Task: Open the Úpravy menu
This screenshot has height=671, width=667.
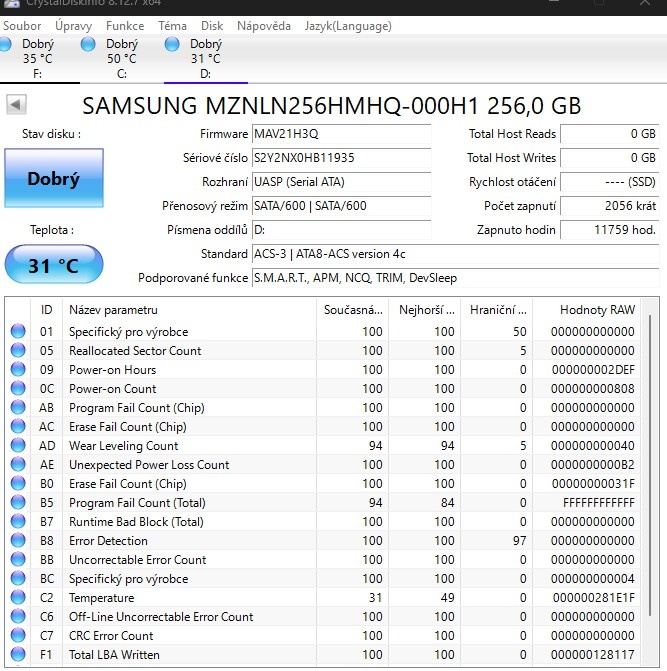Action: (73, 26)
